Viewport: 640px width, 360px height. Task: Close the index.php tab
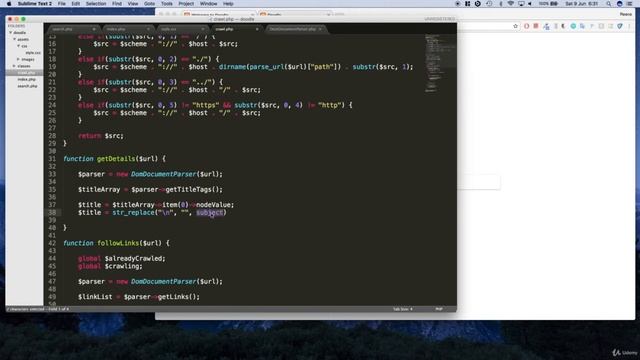point(148,29)
